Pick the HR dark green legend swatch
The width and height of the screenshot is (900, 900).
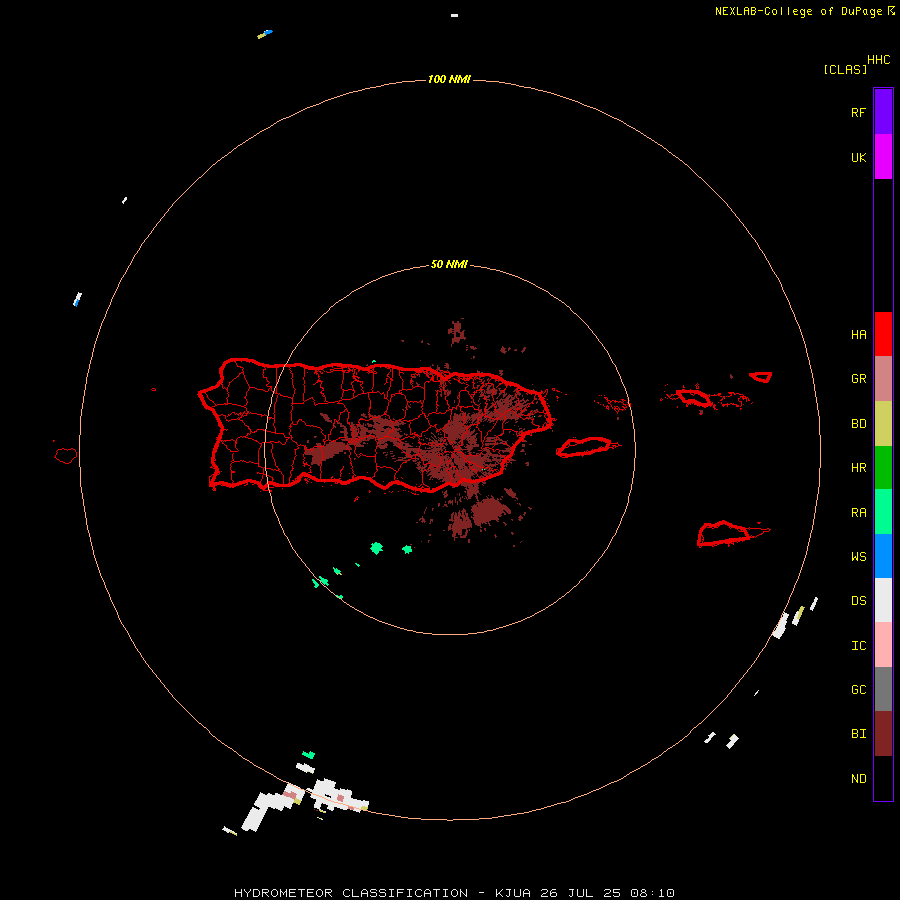(883, 467)
